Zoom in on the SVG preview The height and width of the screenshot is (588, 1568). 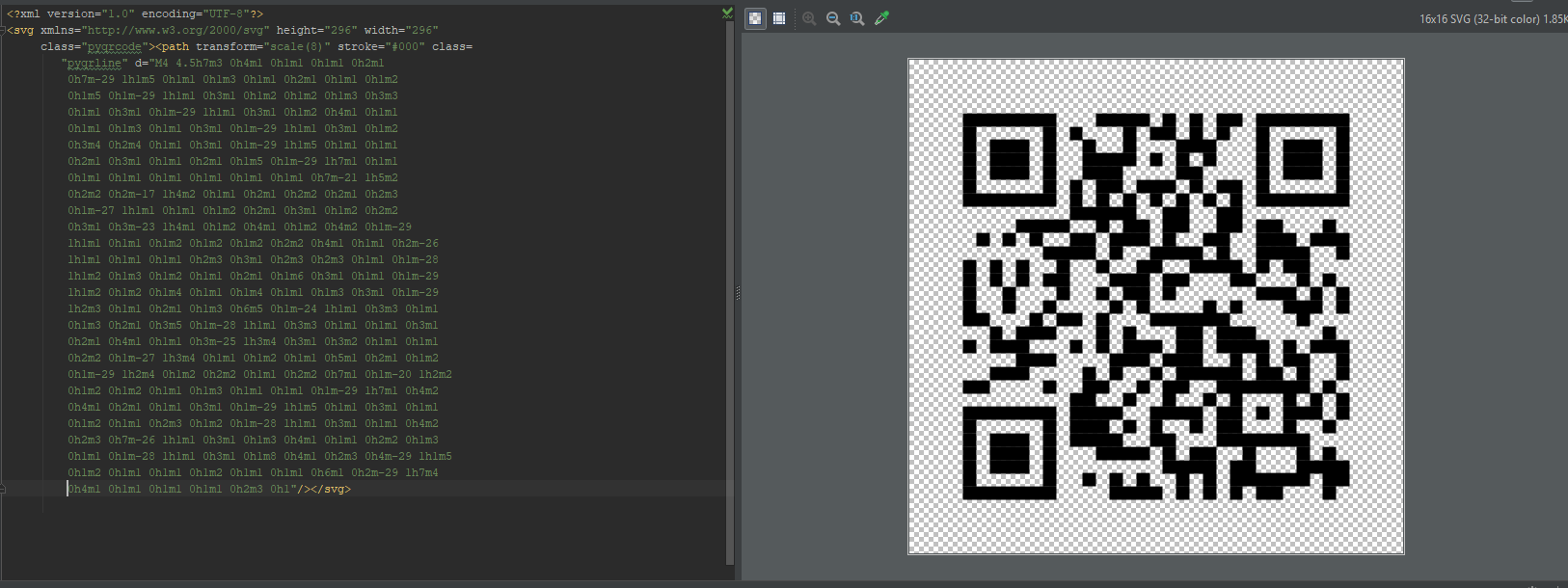[809, 18]
